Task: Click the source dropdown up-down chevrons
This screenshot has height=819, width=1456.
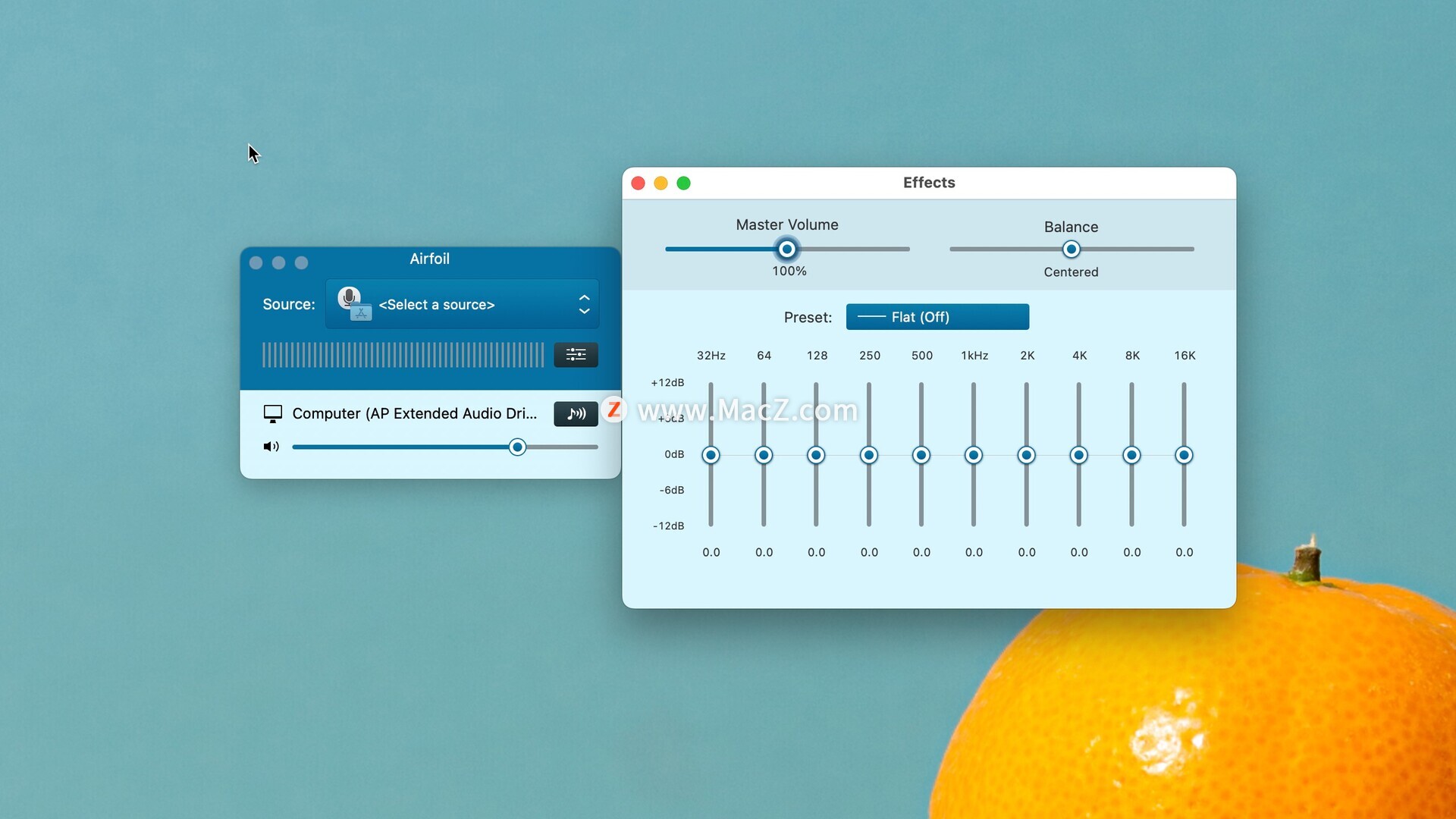Action: coord(584,304)
